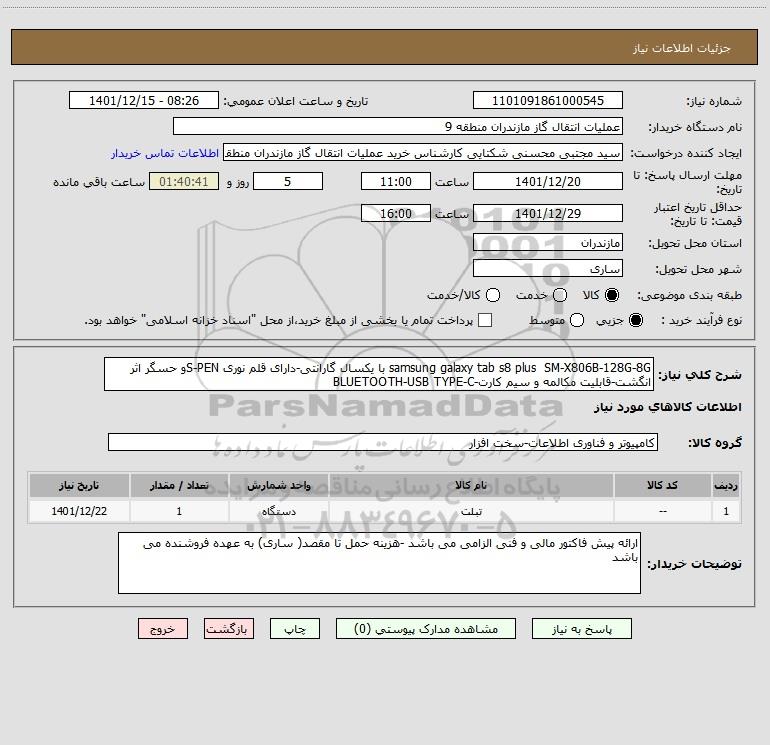Select the متوسط purchase type radio

coord(577,321)
